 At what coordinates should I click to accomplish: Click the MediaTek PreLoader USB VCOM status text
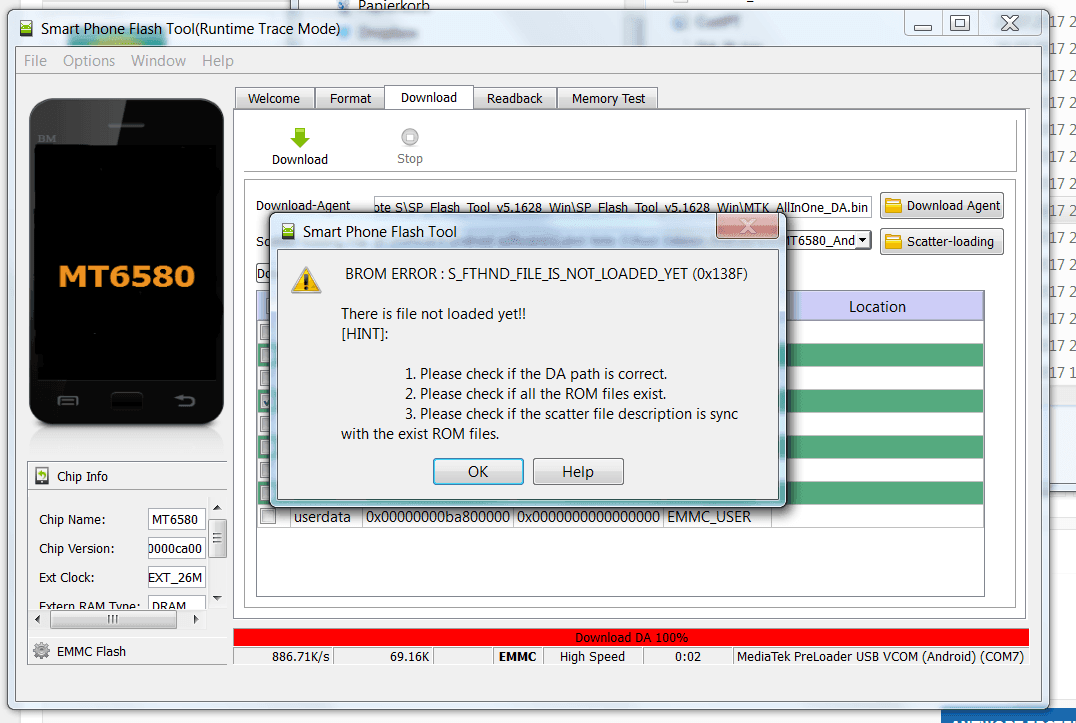(880, 656)
